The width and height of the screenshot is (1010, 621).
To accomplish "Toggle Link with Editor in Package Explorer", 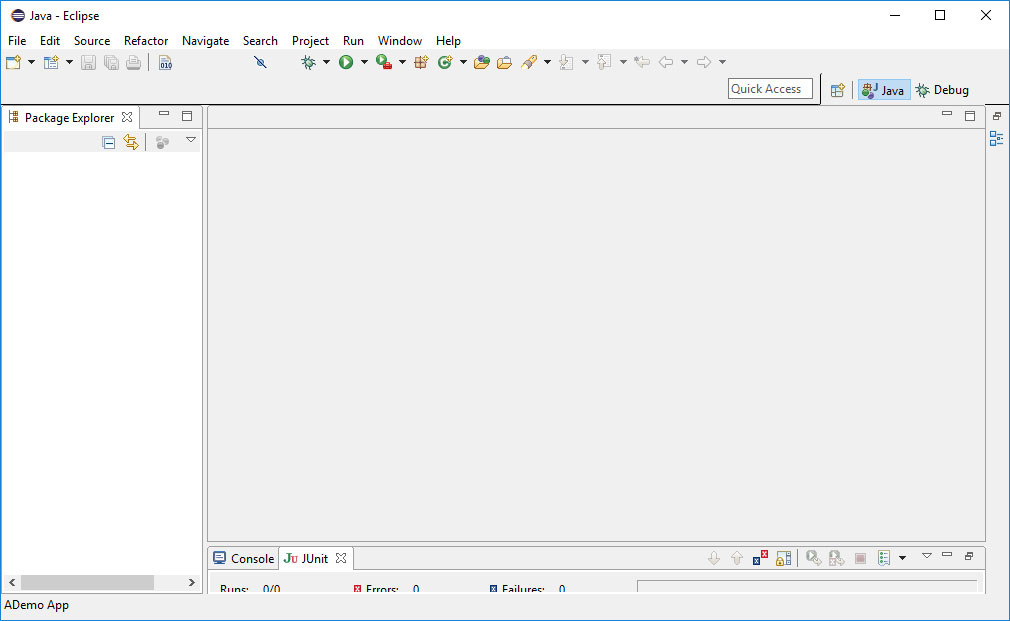I will pos(131,141).
